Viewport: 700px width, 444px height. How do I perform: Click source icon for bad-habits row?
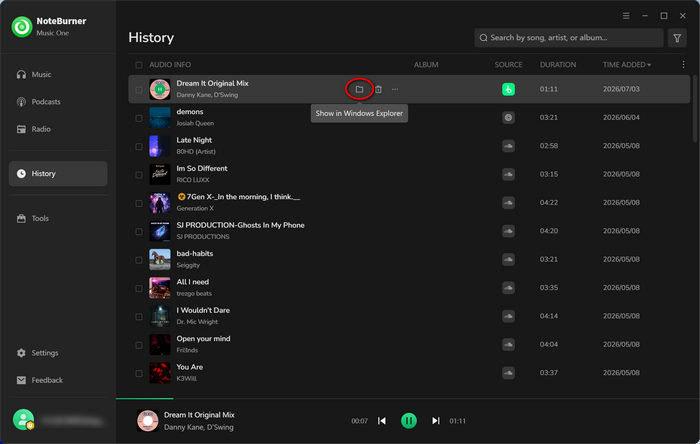(x=508, y=259)
